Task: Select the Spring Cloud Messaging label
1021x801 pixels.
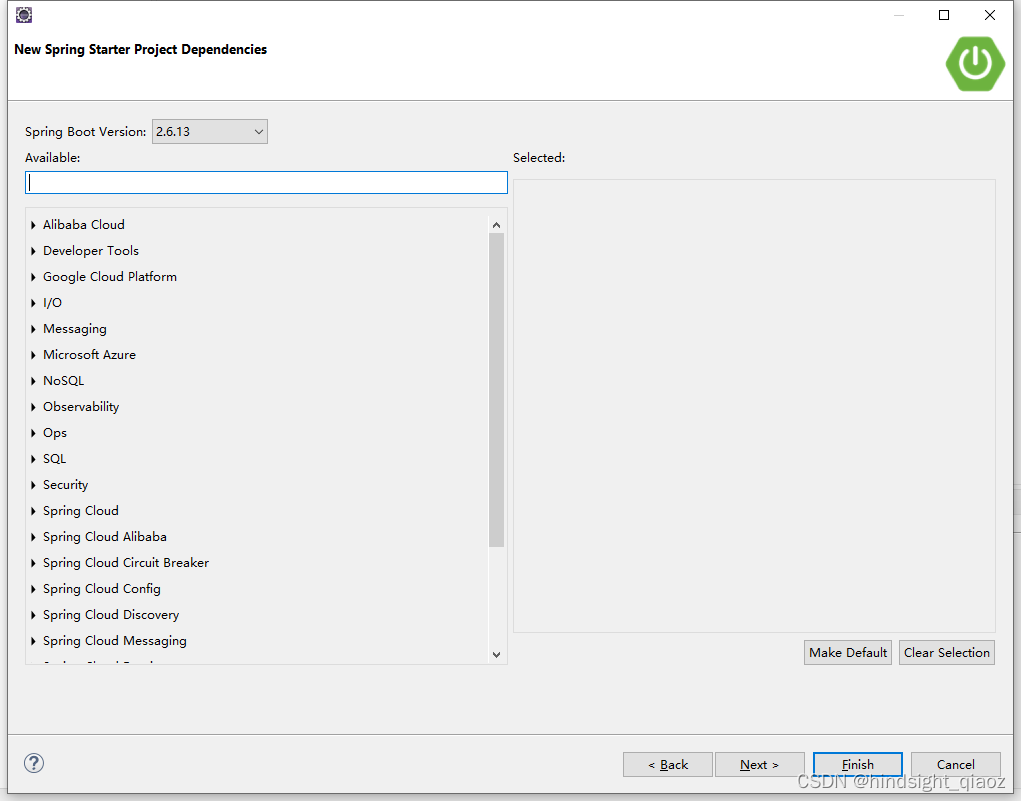Action: click(x=115, y=641)
